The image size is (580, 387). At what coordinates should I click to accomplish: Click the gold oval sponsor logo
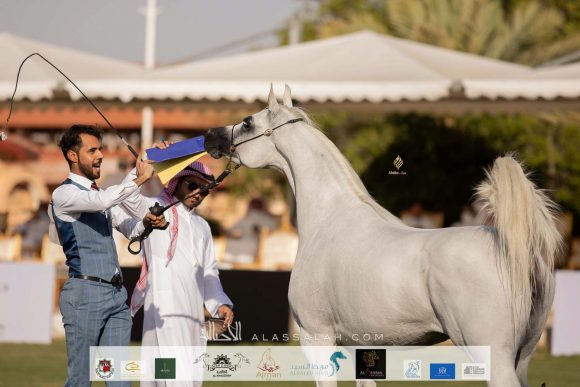pyautogui.click(x=133, y=369)
